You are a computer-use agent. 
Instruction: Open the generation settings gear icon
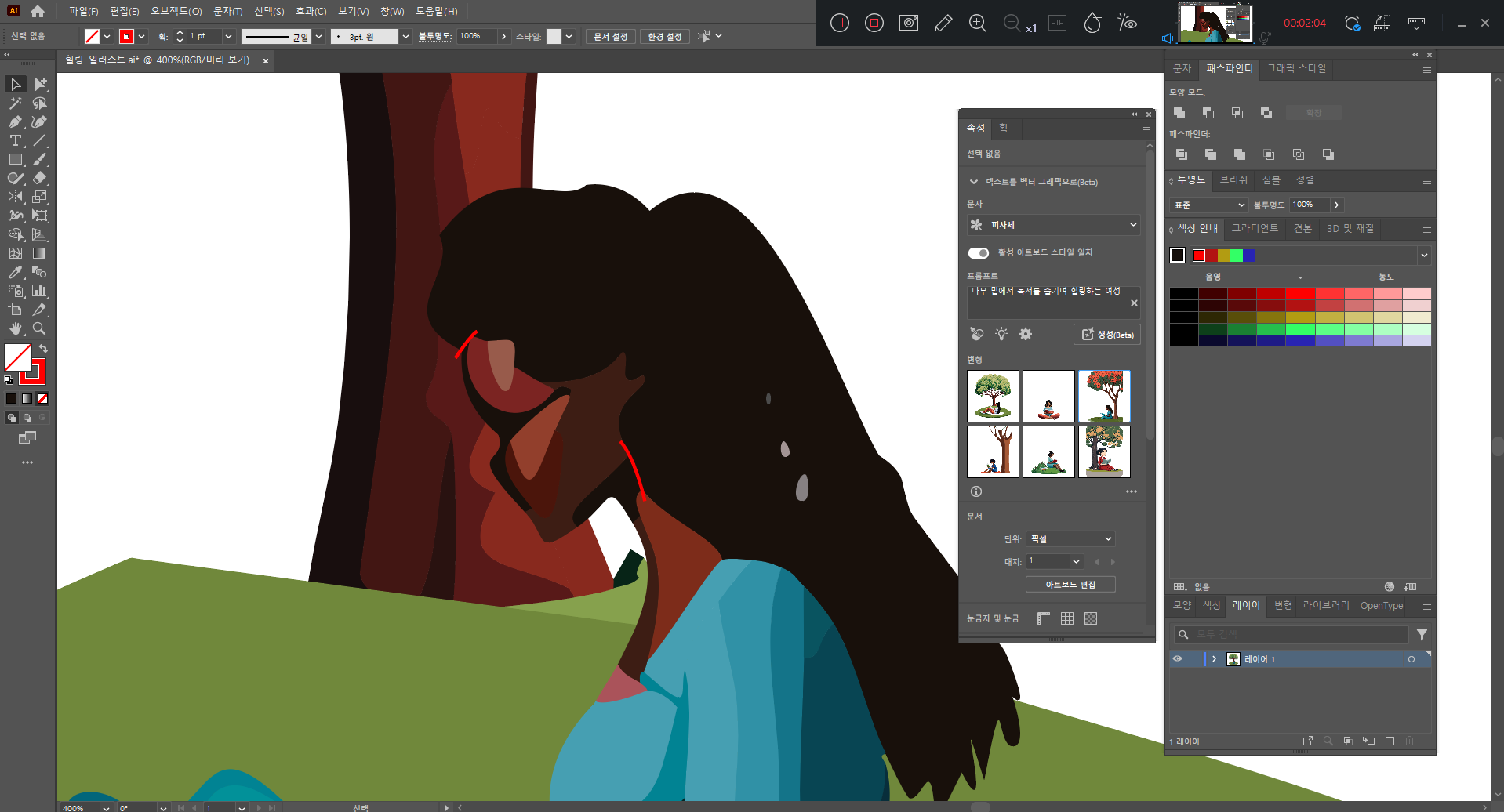point(1026,334)
